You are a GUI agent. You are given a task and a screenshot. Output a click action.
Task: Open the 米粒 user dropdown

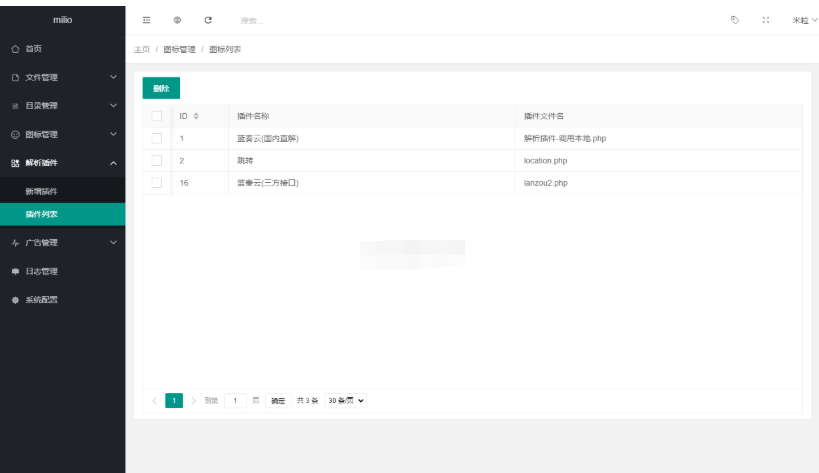coord(804,20)
